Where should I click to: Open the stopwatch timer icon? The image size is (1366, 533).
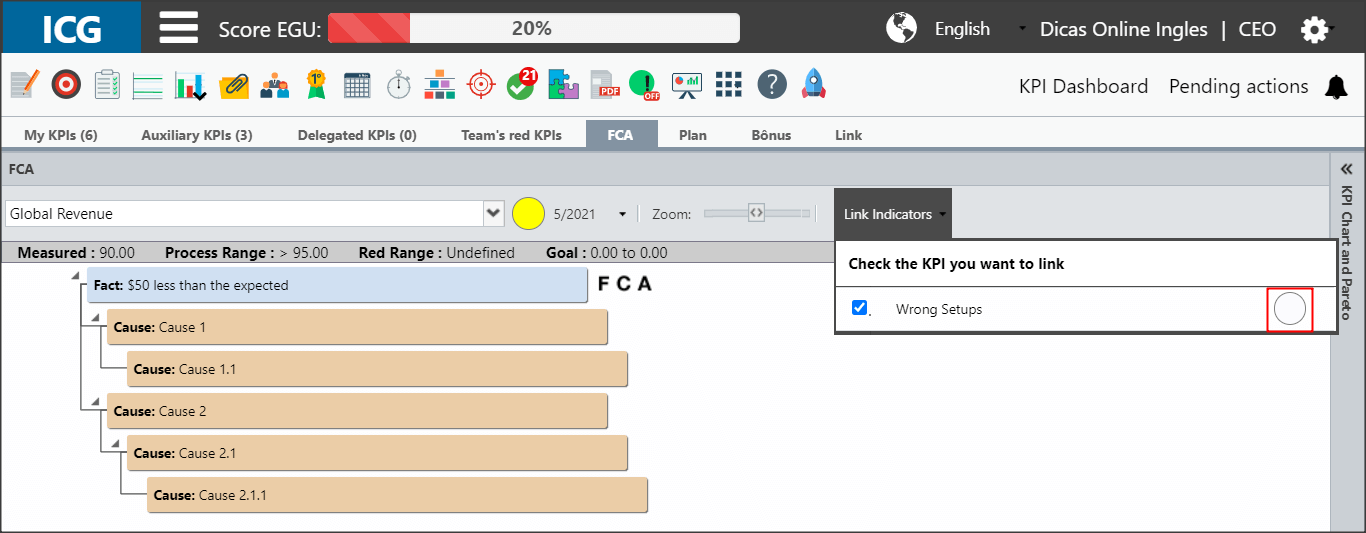[399, 85]
